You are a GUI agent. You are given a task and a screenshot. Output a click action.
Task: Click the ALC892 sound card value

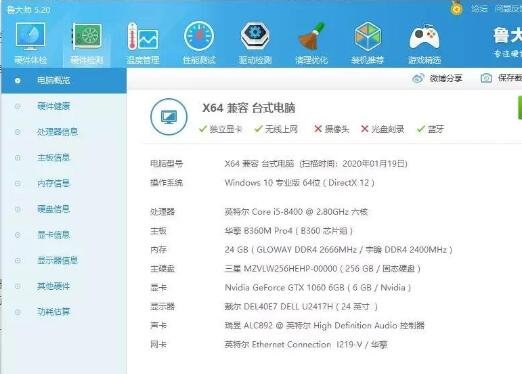tap(324, 326)
